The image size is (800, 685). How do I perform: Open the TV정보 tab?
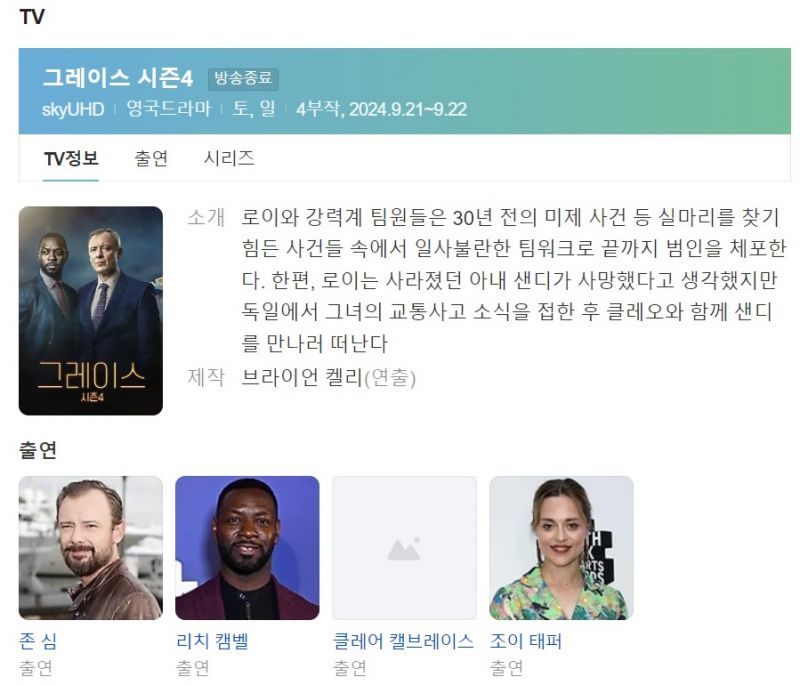coord(71,158)
